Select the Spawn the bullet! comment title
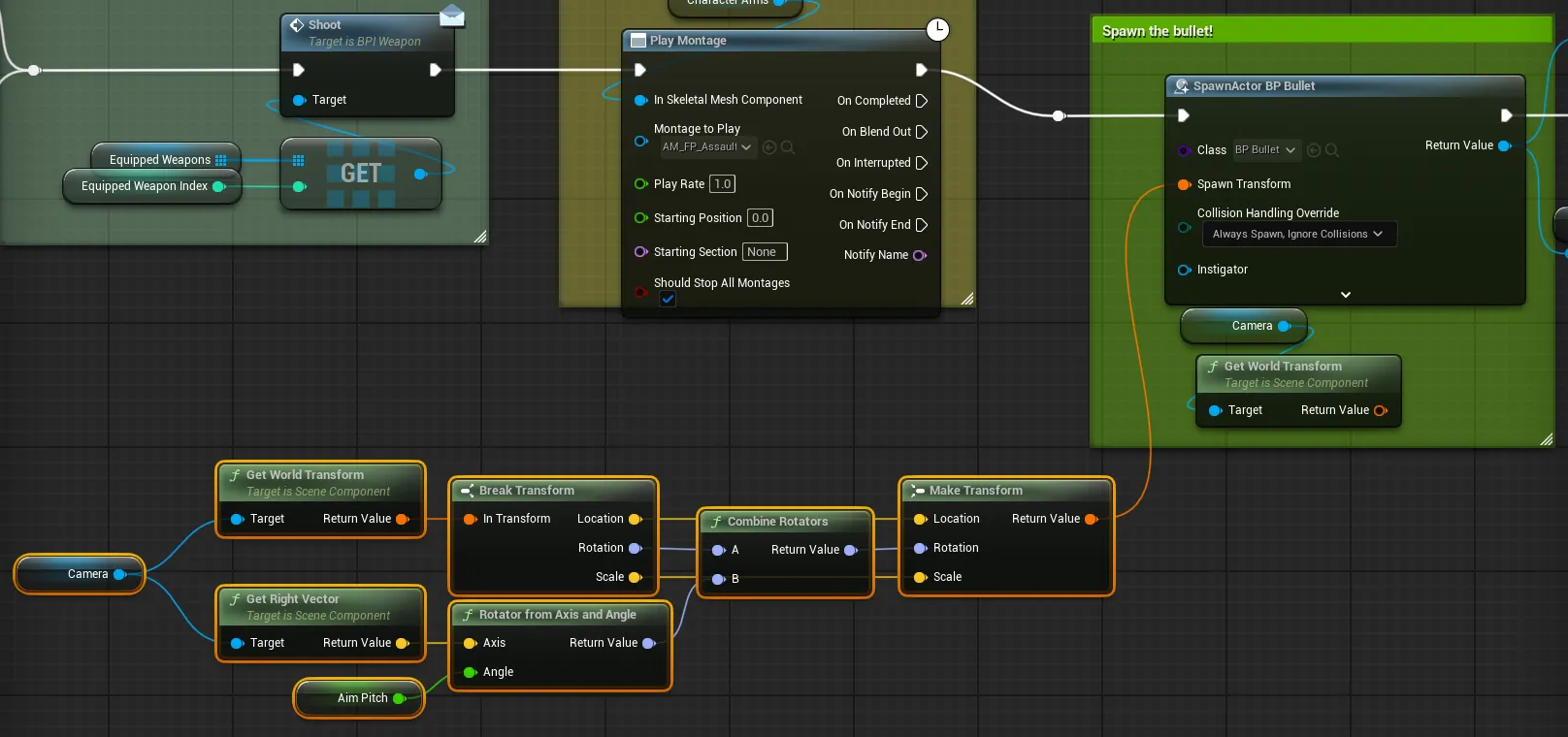This screenshot has height=737, width=1568. coord(1158,31)
